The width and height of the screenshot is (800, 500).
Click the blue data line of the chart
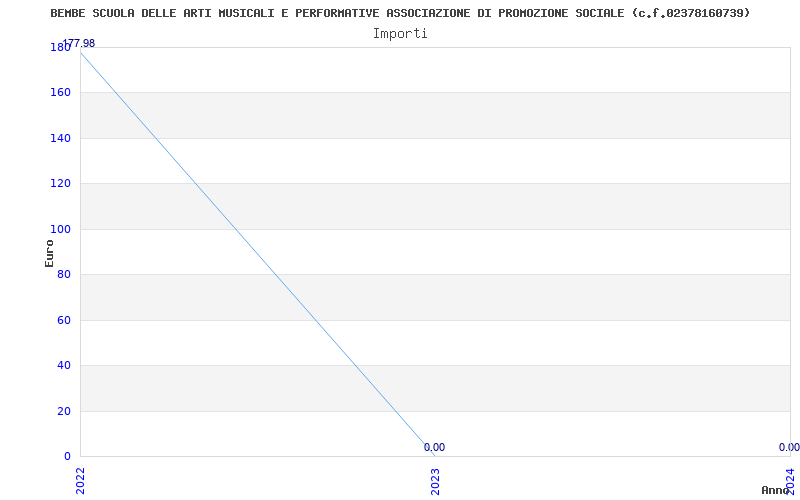pos(258,254)
